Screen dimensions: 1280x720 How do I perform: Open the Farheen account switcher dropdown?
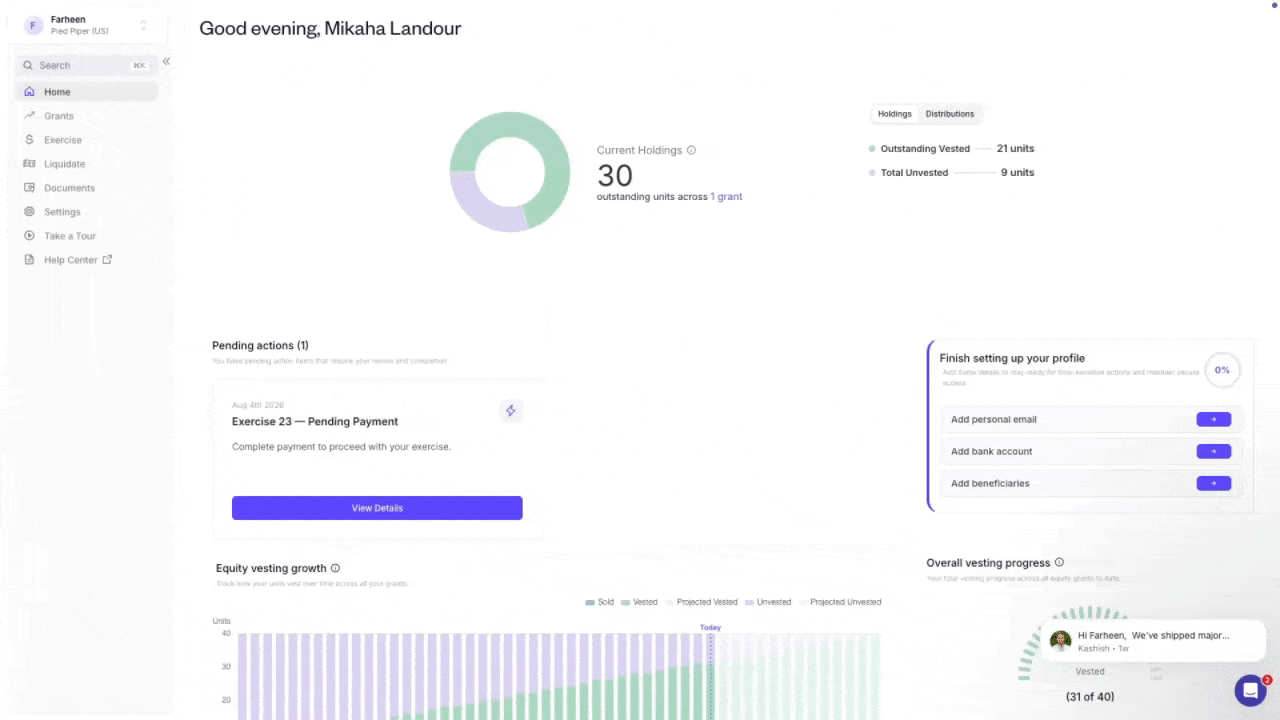86,25
